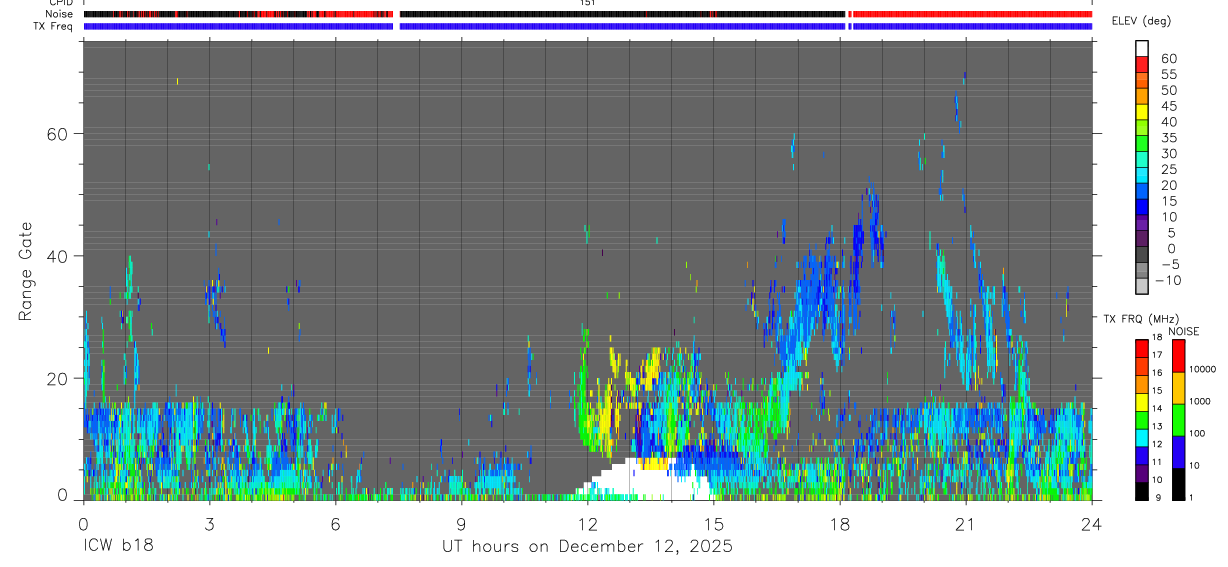
Task: Click the cyan swatch between 25 and 20 ELEV
Action: (x=1142, y=175)
